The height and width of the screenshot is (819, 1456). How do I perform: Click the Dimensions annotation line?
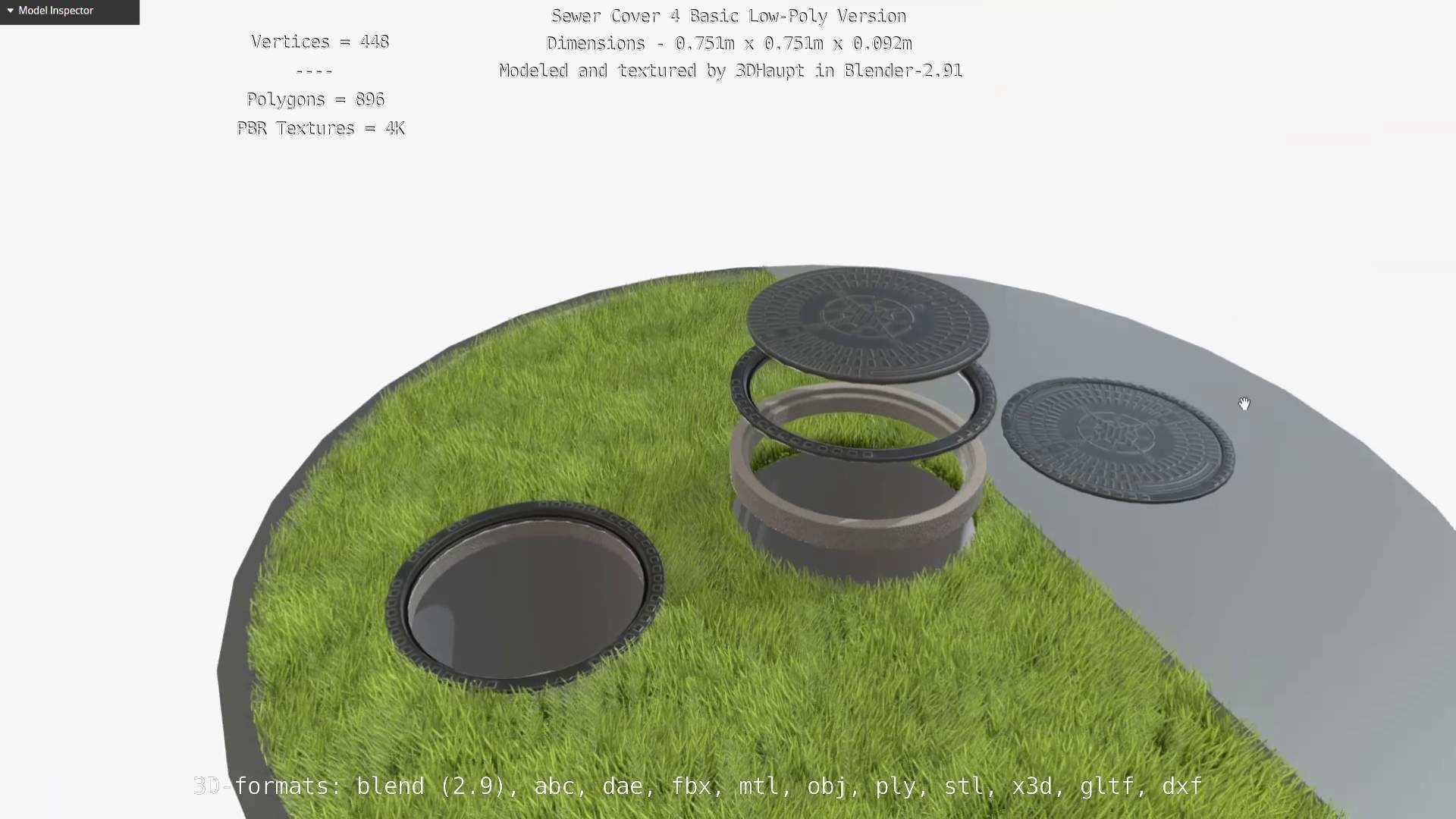[x=729, y=43]
